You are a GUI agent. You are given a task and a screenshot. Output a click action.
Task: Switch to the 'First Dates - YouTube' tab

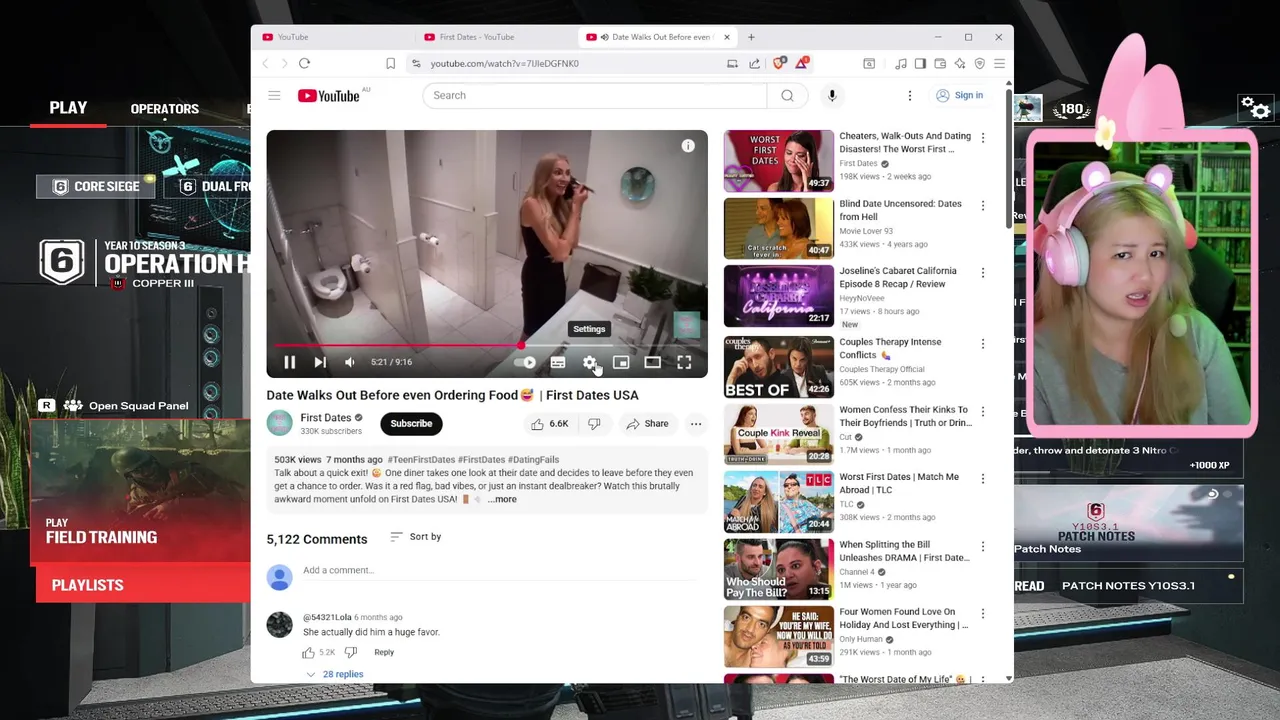coord(497,37)
